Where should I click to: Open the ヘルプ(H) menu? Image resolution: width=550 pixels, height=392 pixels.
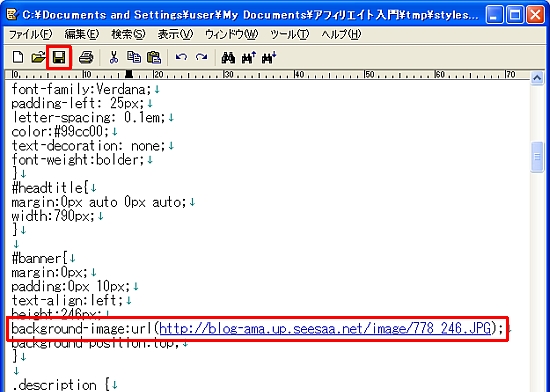click(341, 34)
